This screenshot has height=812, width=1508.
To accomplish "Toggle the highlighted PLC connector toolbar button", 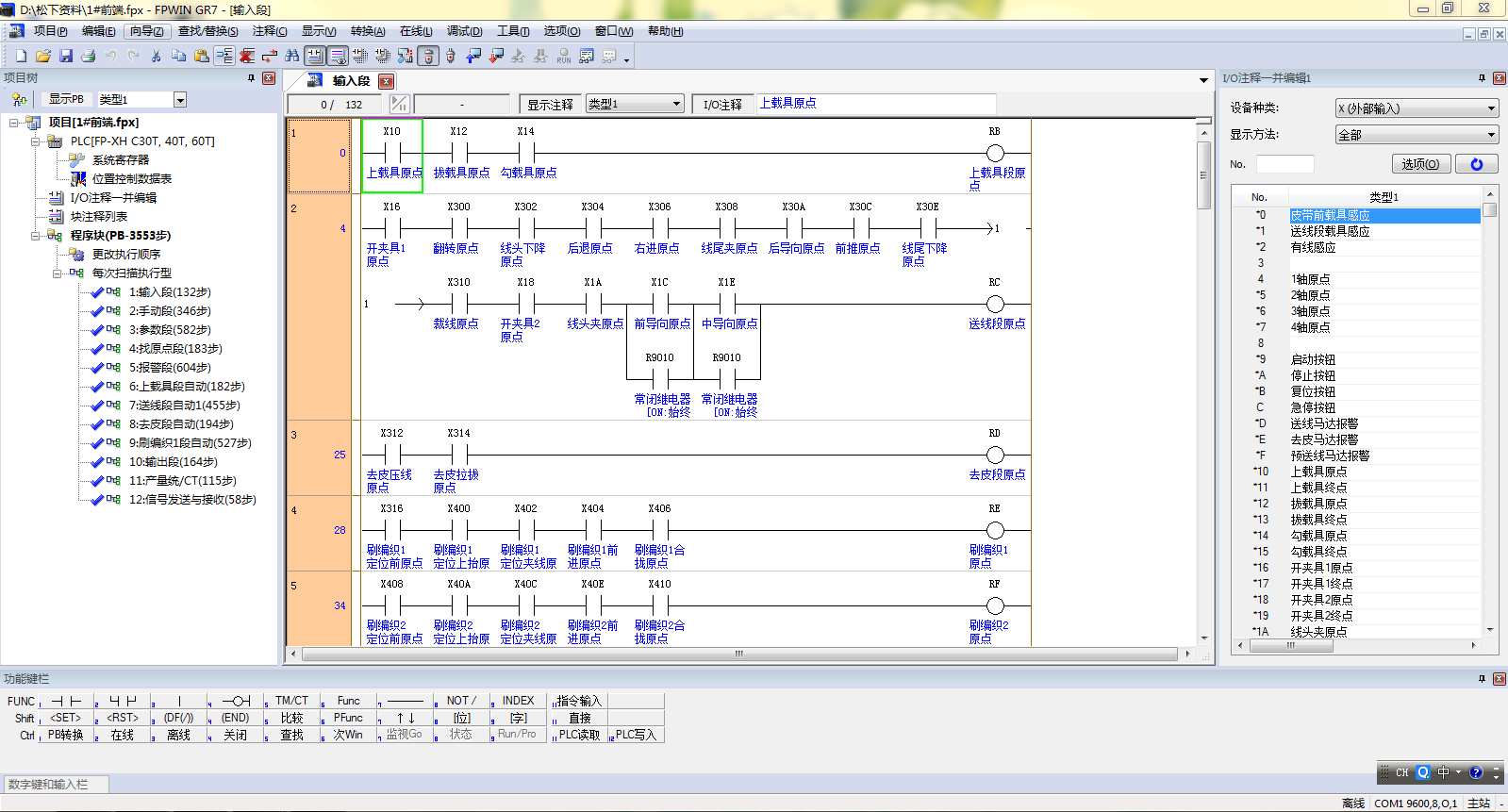I will click(428, 57).
